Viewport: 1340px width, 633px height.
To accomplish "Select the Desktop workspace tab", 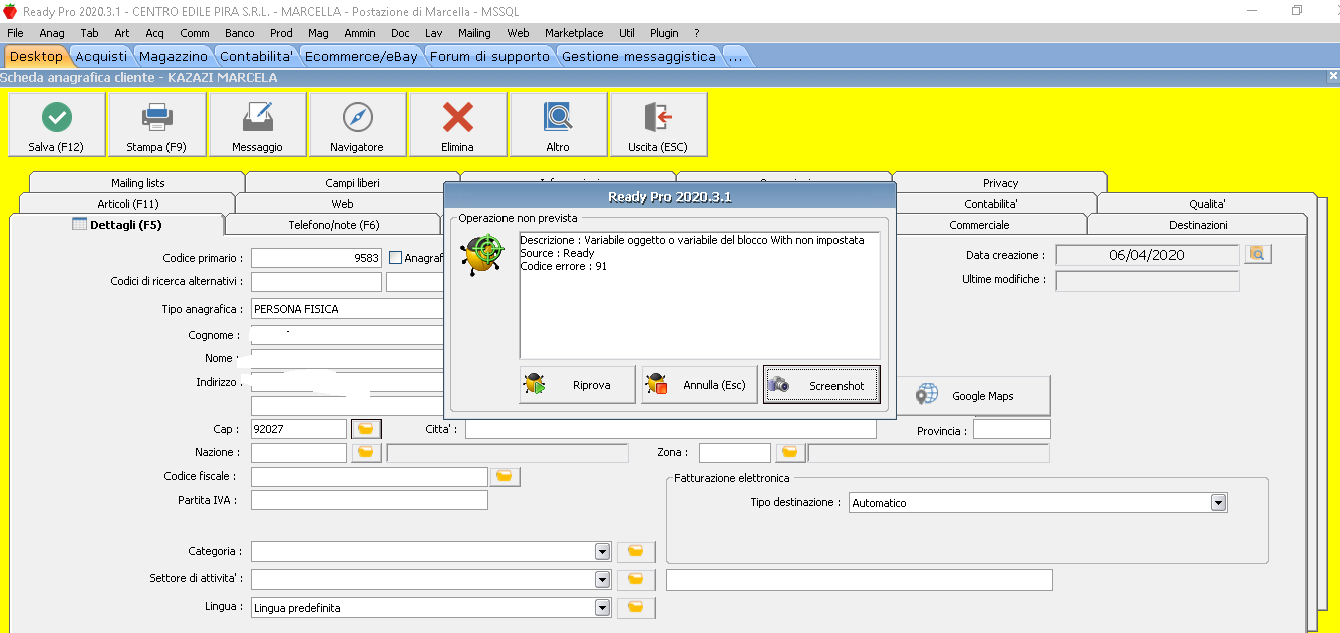I will click(x=36, y=56).
